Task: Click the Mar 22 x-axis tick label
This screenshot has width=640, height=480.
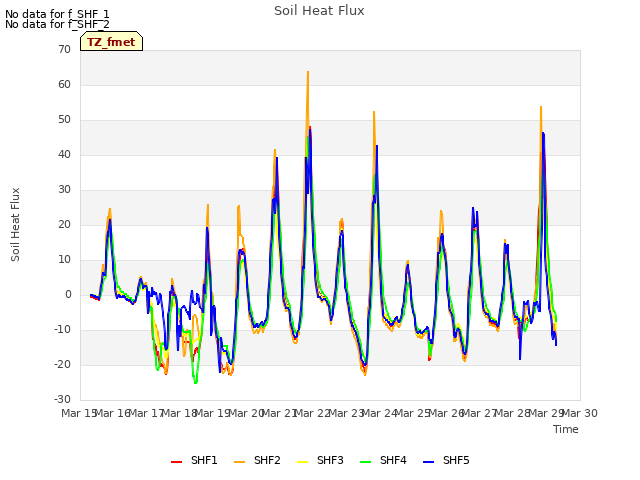Action: coord(313,413)
